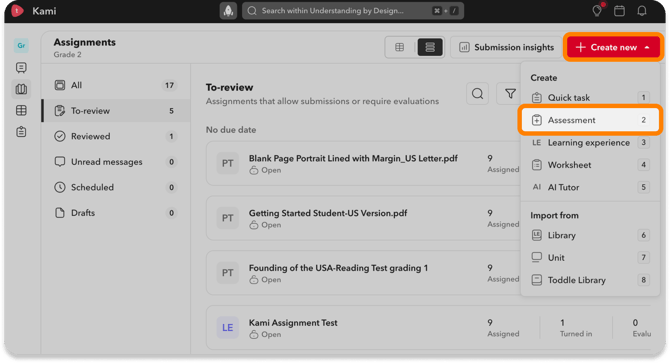Viewport: 670px width, 363px height.
Task: Click the Quick task clipboard icon
Action: pyautogui.click(x=537, y=97)
